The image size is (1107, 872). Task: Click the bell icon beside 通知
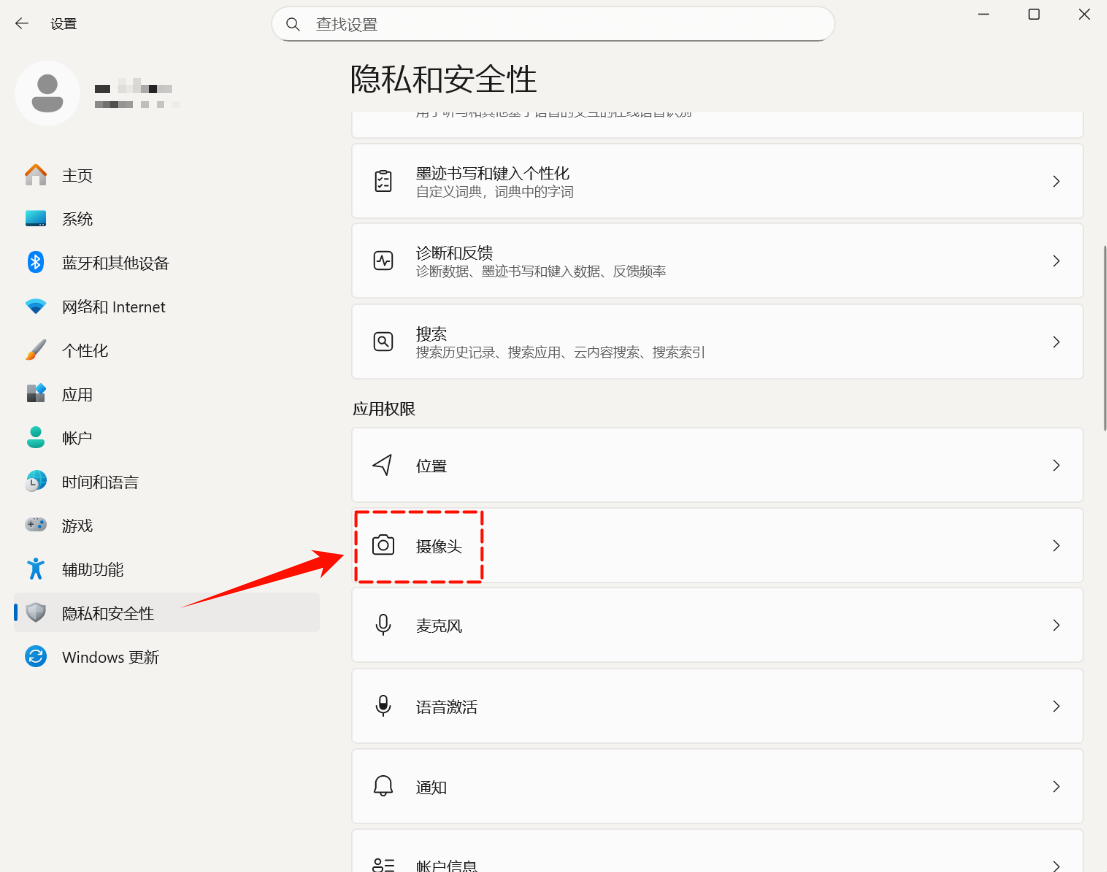click(383, 787)
